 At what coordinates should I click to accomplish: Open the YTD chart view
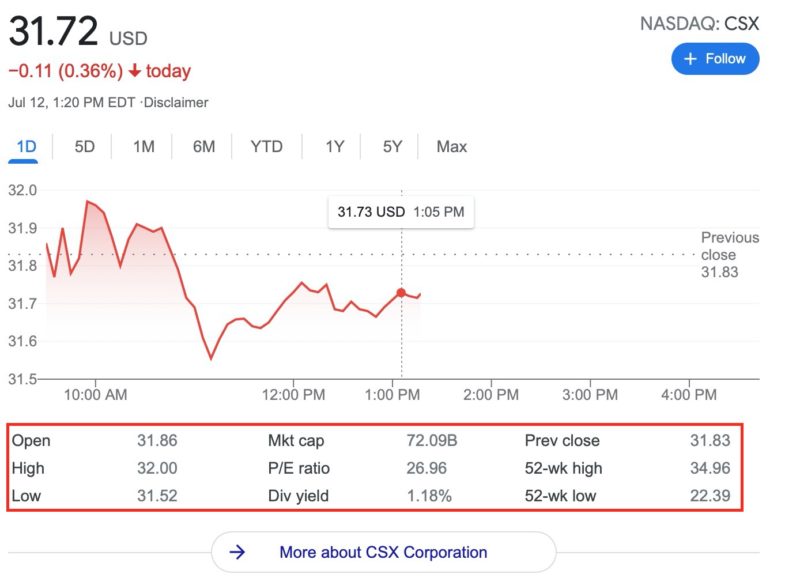(x=266, y=147)
